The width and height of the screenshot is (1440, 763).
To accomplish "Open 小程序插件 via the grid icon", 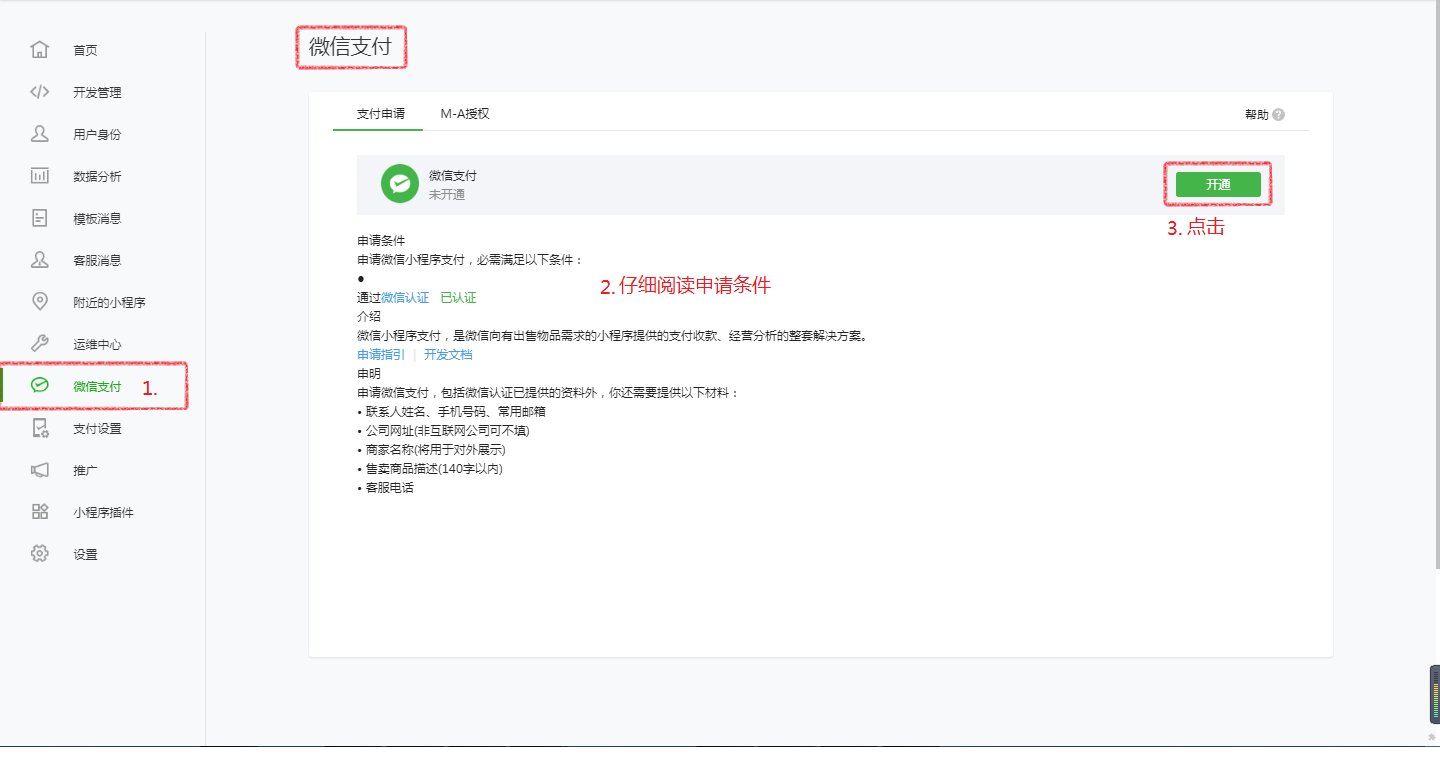I will [x=40, y=511].
